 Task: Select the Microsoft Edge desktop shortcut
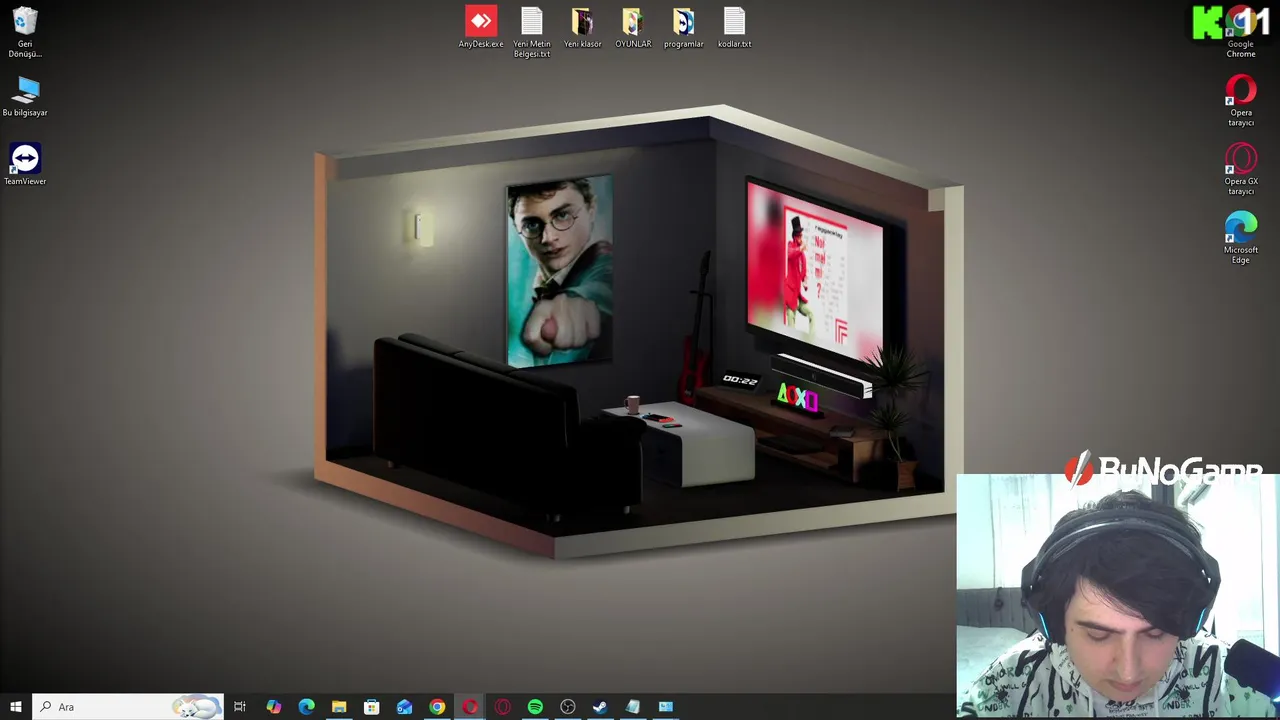(1241, 238)
